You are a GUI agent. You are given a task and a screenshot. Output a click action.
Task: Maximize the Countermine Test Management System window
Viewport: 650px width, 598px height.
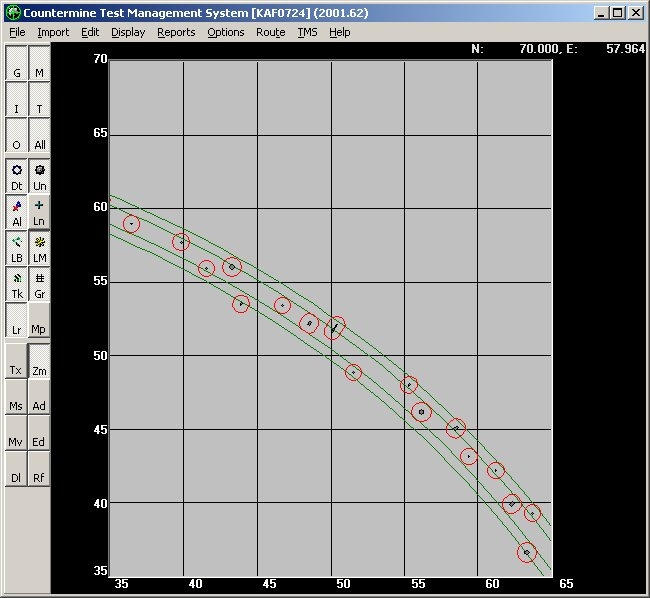(618, 13)
